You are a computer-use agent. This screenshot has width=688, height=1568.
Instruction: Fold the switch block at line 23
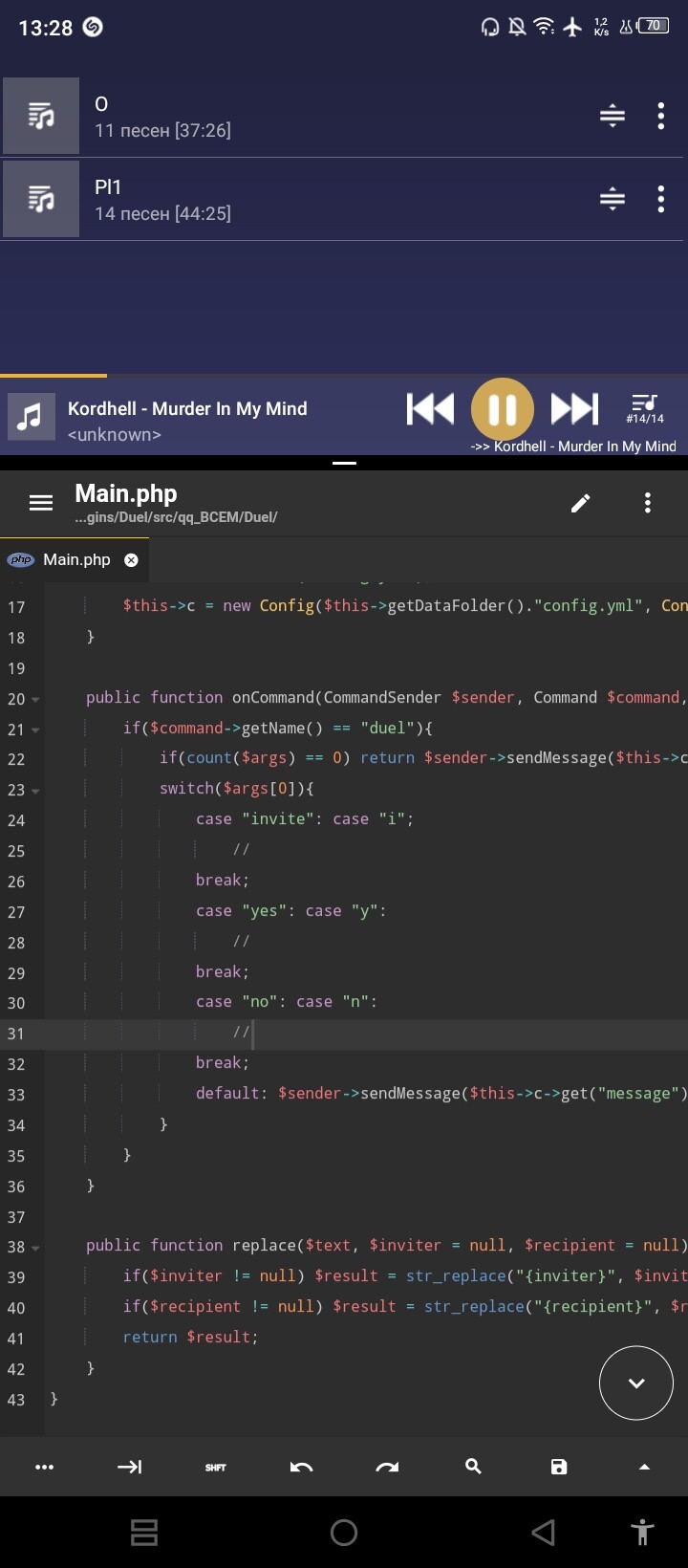coord(35,792)
